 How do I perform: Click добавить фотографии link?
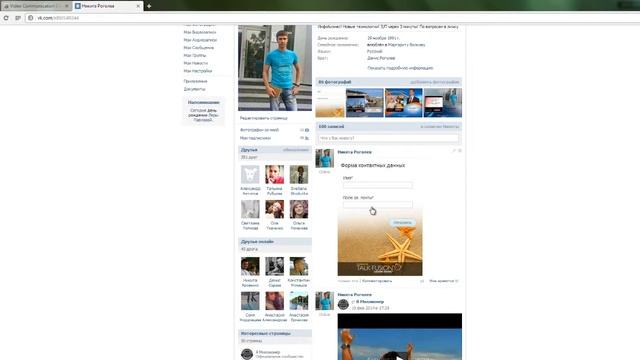point(435,82)
